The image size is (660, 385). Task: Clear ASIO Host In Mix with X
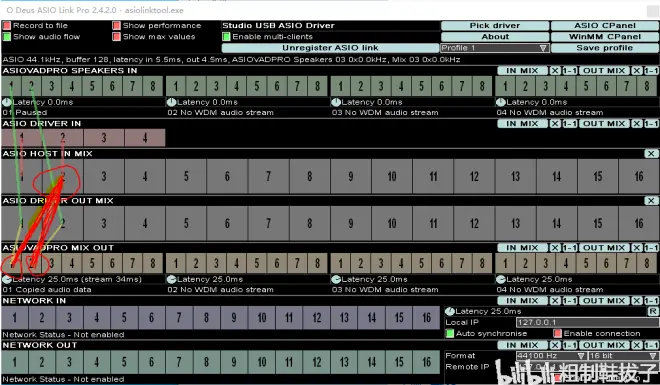coord(651,154)
